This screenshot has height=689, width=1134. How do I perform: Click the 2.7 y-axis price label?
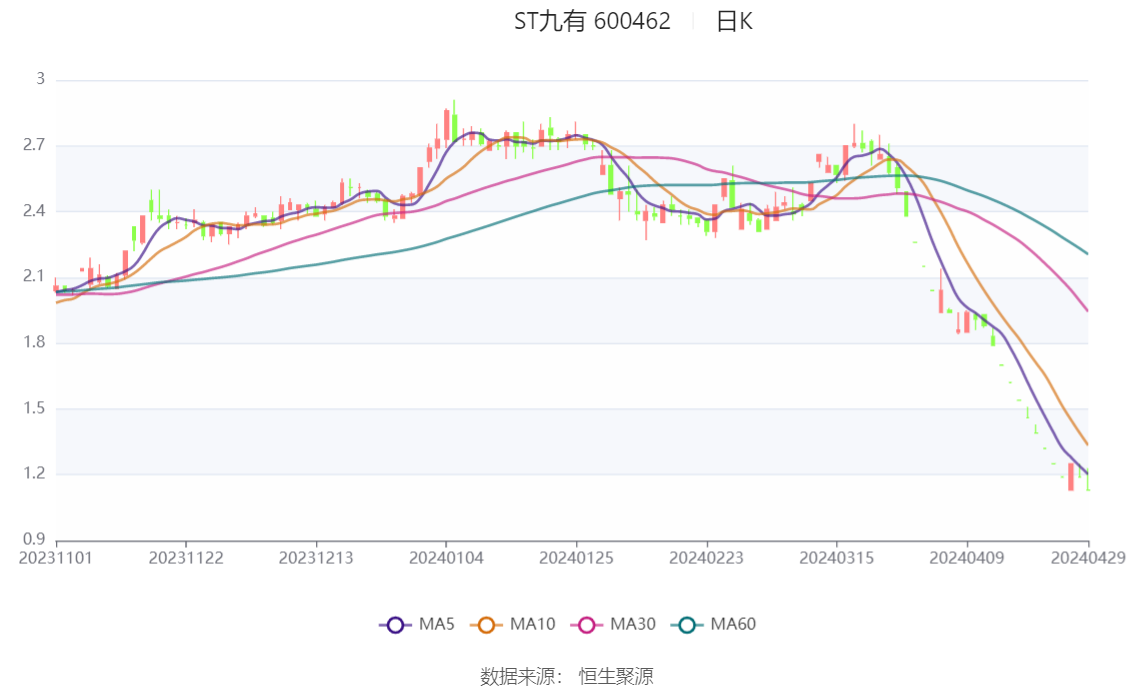tap(34, 145)
